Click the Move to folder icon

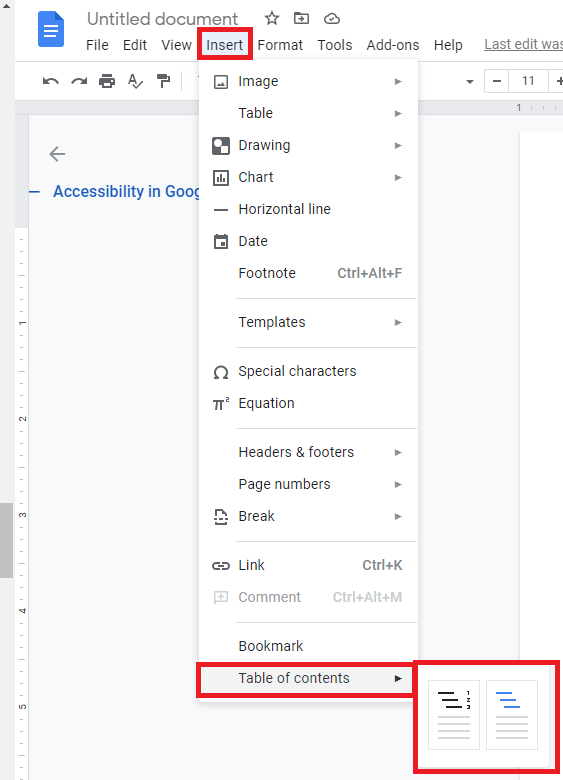pyautogui.click(x=301, y=18)
